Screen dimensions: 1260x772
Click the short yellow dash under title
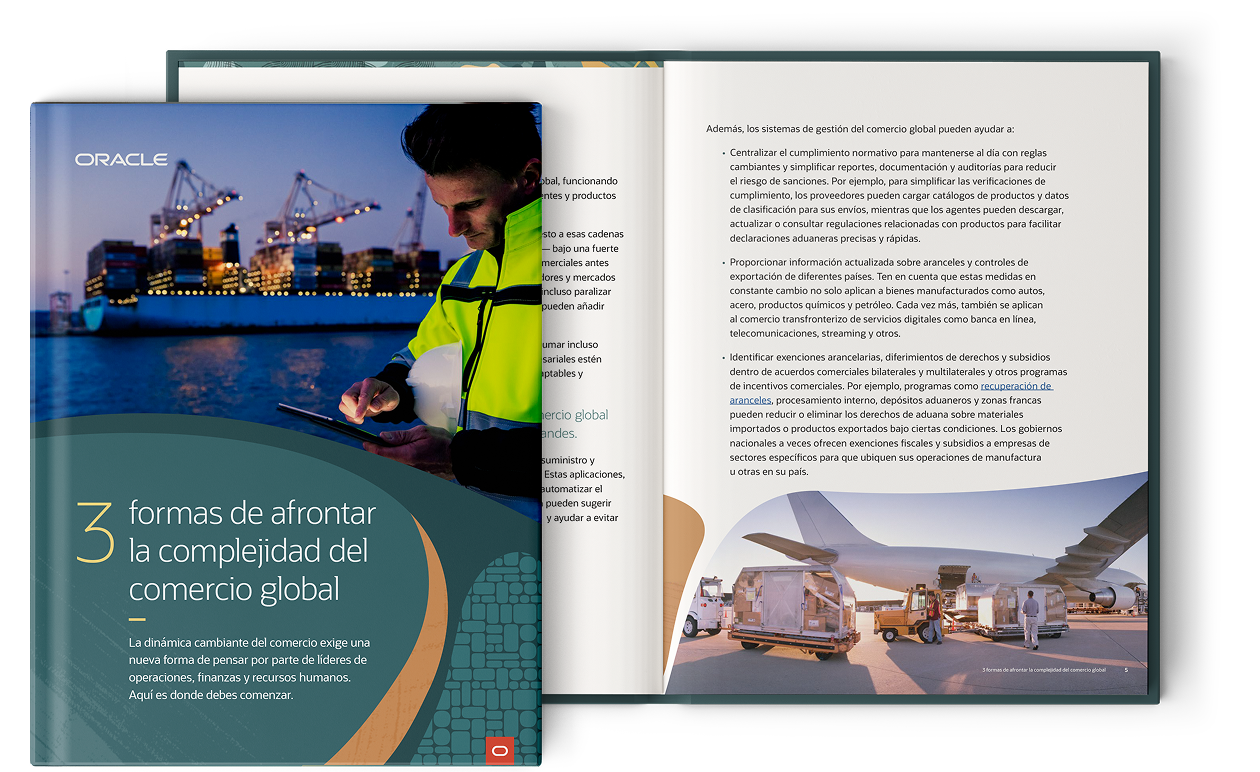click(137, 620)
